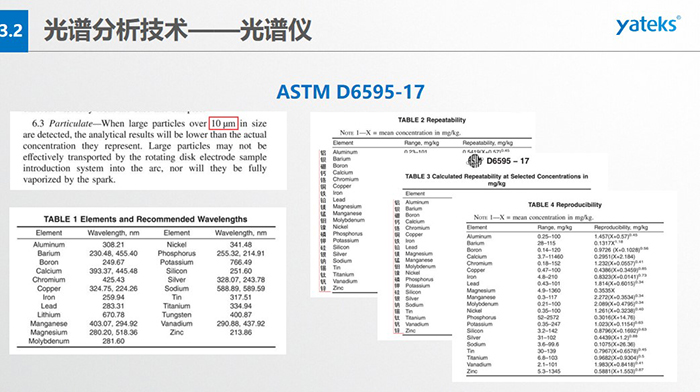The height and width of the screenshot is (392, 700).
Task: Click the Aluminum row in Table 1
Action: coord(146,245)
